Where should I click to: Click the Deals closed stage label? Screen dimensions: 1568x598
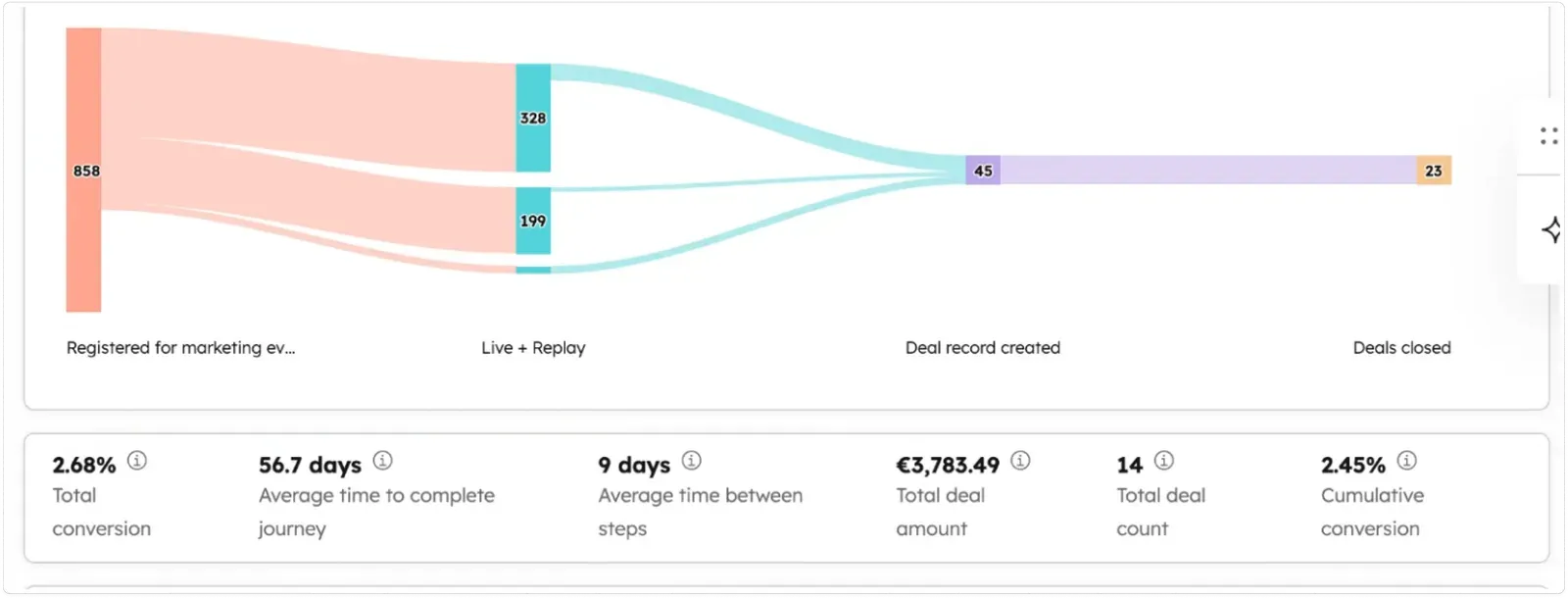click(1401, 347)
